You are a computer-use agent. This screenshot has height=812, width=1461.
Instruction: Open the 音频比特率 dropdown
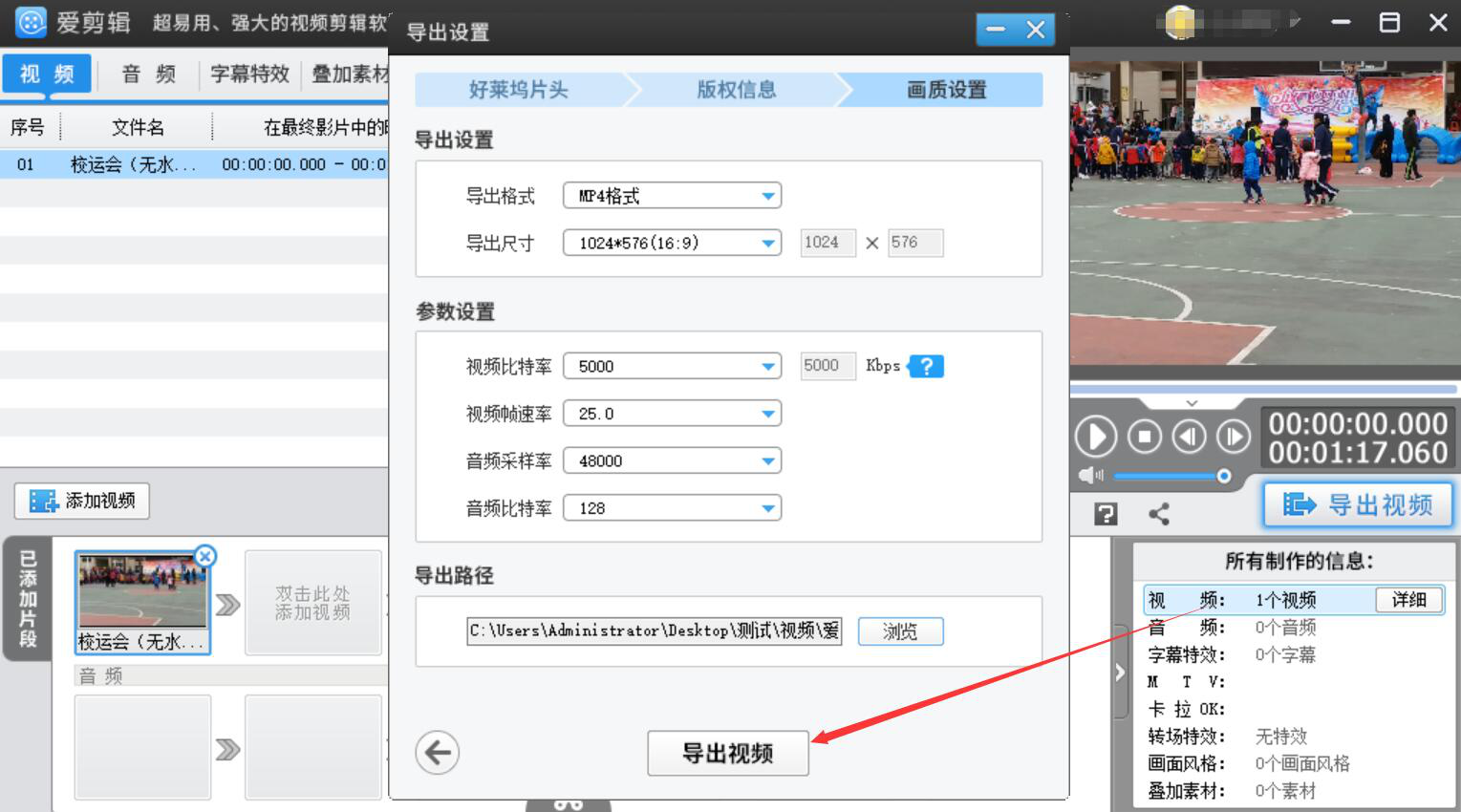(673, 508)
